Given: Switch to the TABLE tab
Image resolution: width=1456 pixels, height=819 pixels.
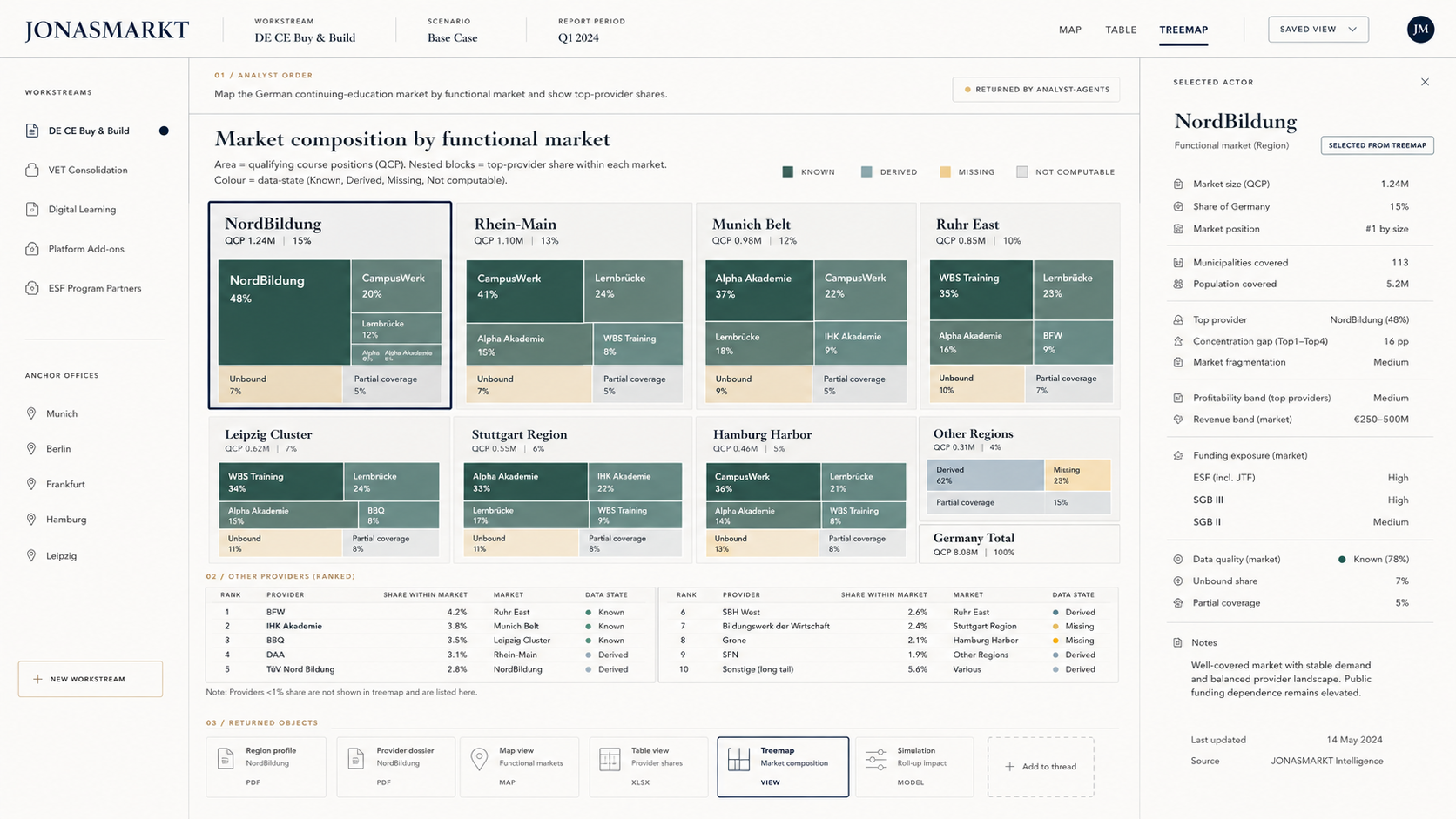Looking at the screenshot, I should point(1121,30).
